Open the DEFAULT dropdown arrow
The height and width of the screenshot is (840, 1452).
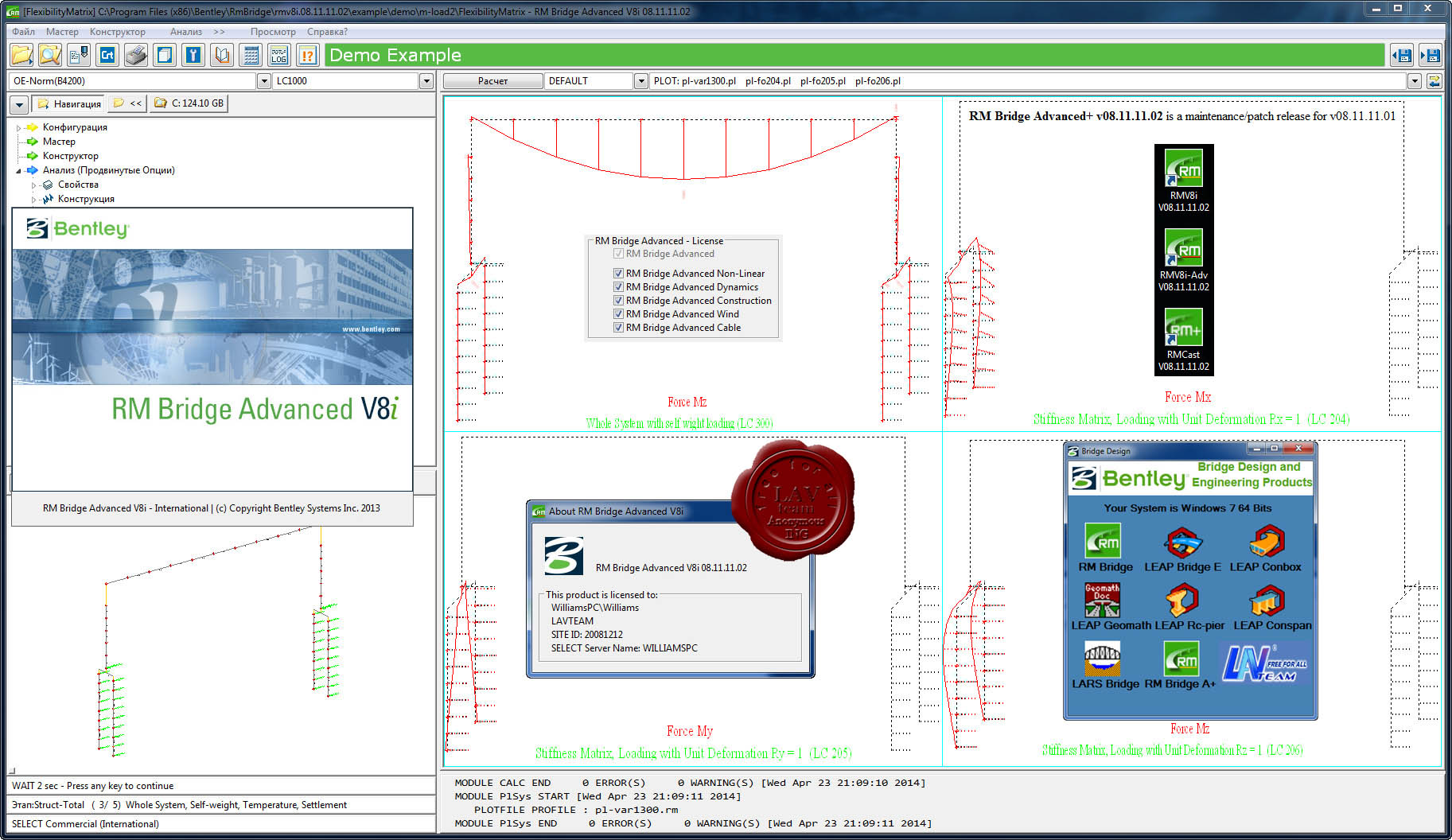641,81
